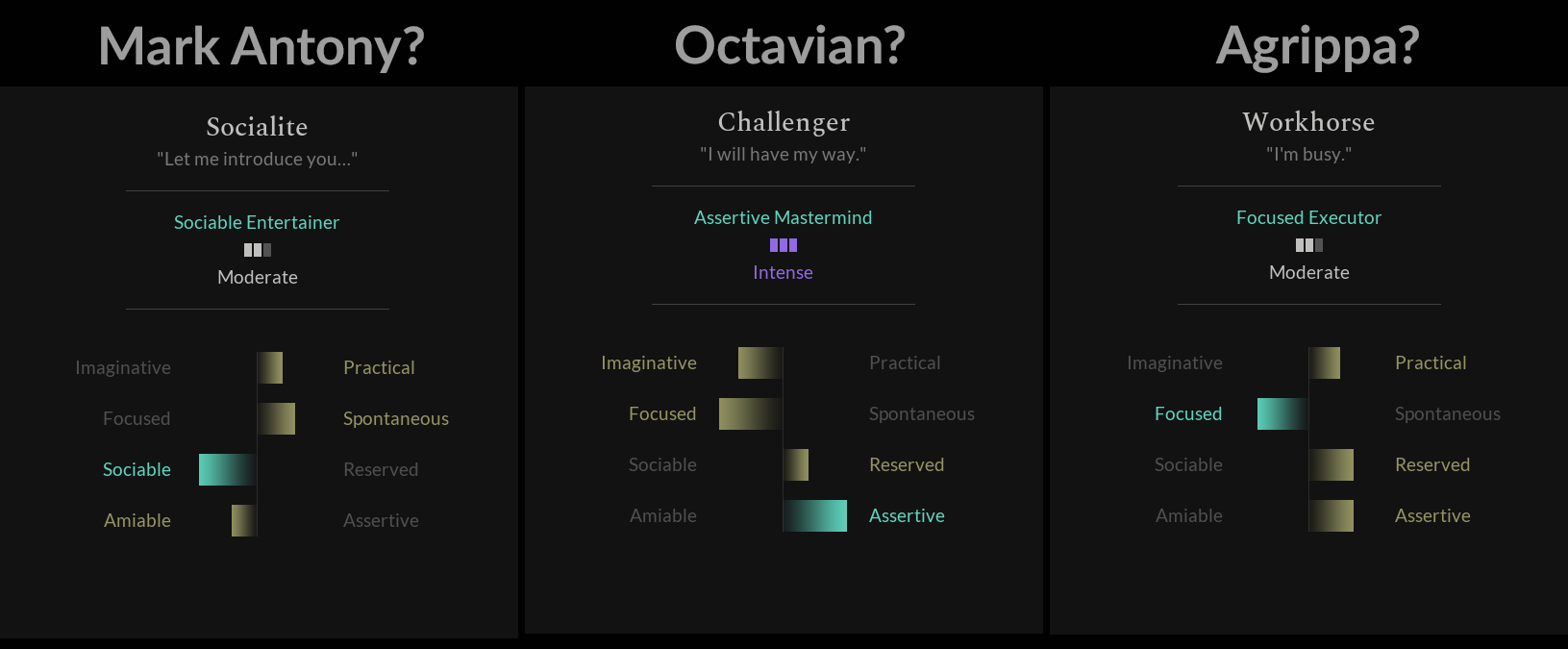Click the Reserved label in Workhorse card

coord(1432,464)
